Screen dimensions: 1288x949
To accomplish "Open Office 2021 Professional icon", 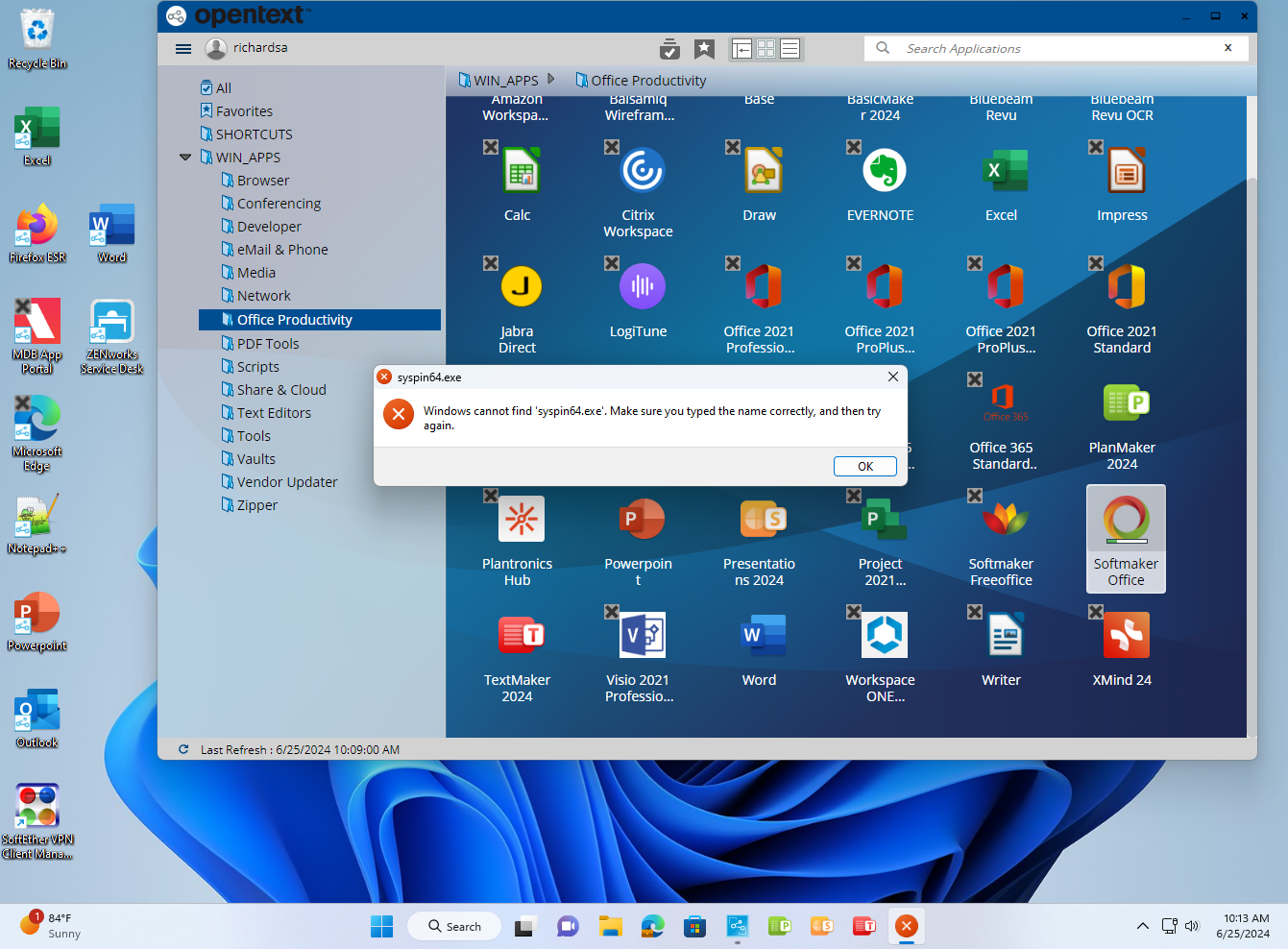I will pos(763,286).
